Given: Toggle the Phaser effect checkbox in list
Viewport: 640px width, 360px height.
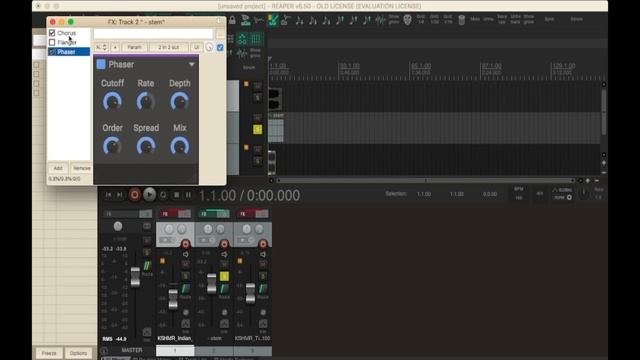Looking at the screenshot, I should [52, 52].
